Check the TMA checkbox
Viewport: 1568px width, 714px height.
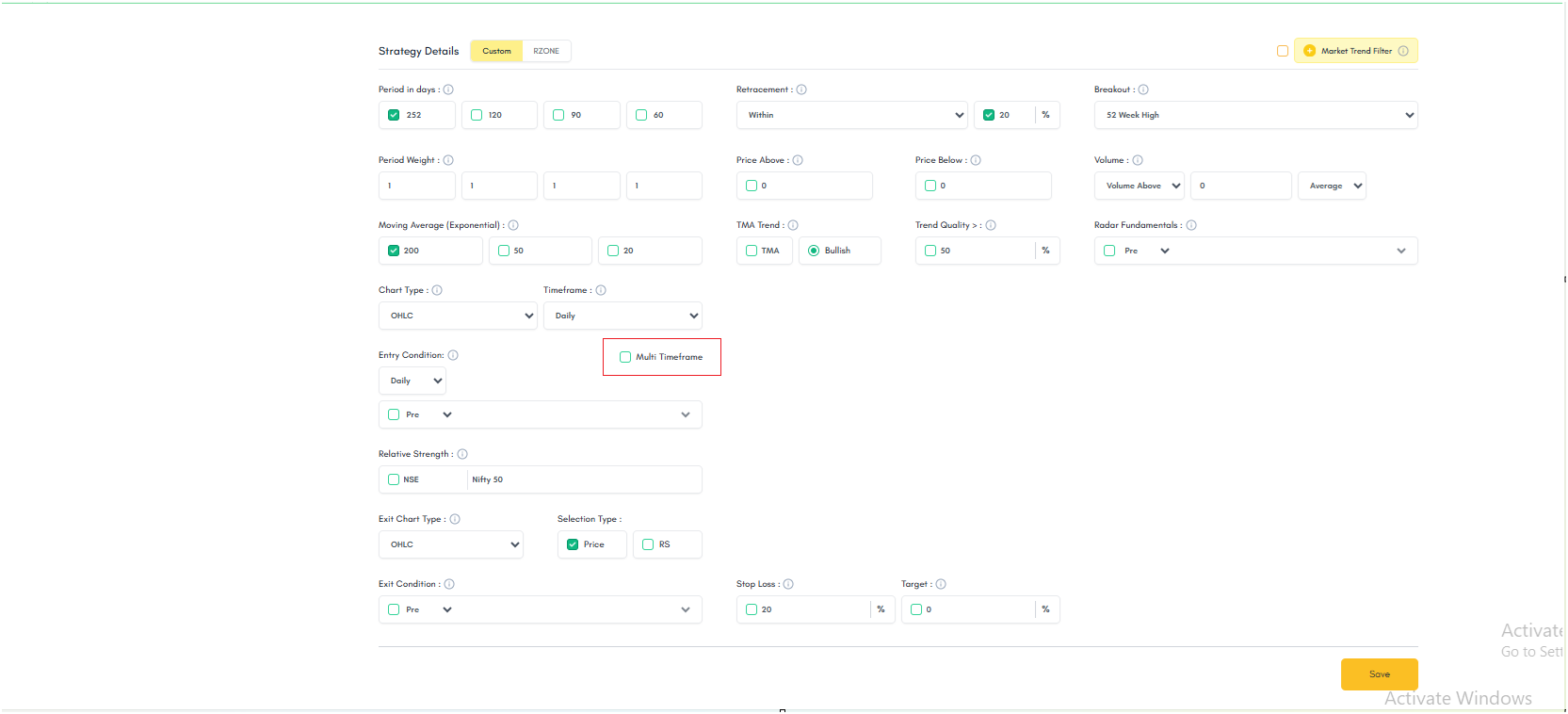click(x=752, y=251)
